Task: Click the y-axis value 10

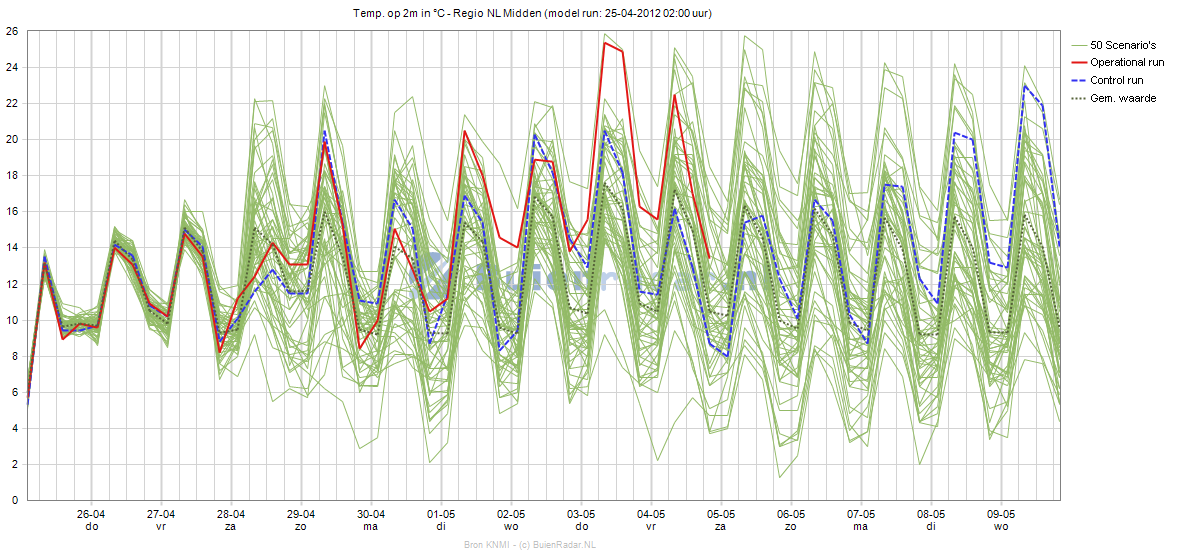Action: [x=12, y=321]
